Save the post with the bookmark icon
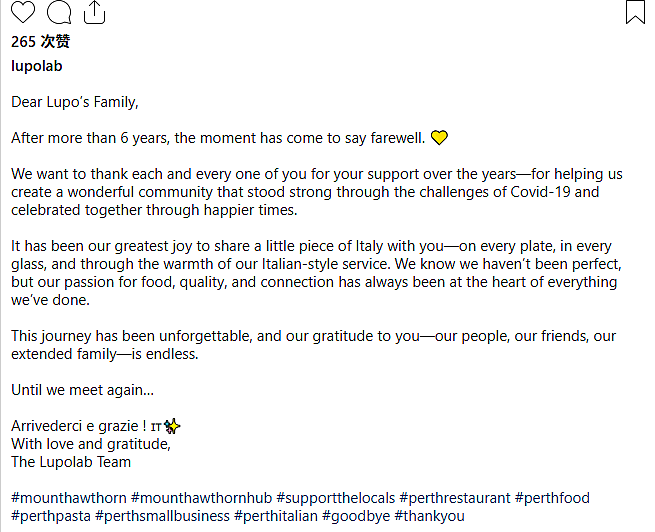This screenshot has height=532, width=655. [x=635, y=12]
